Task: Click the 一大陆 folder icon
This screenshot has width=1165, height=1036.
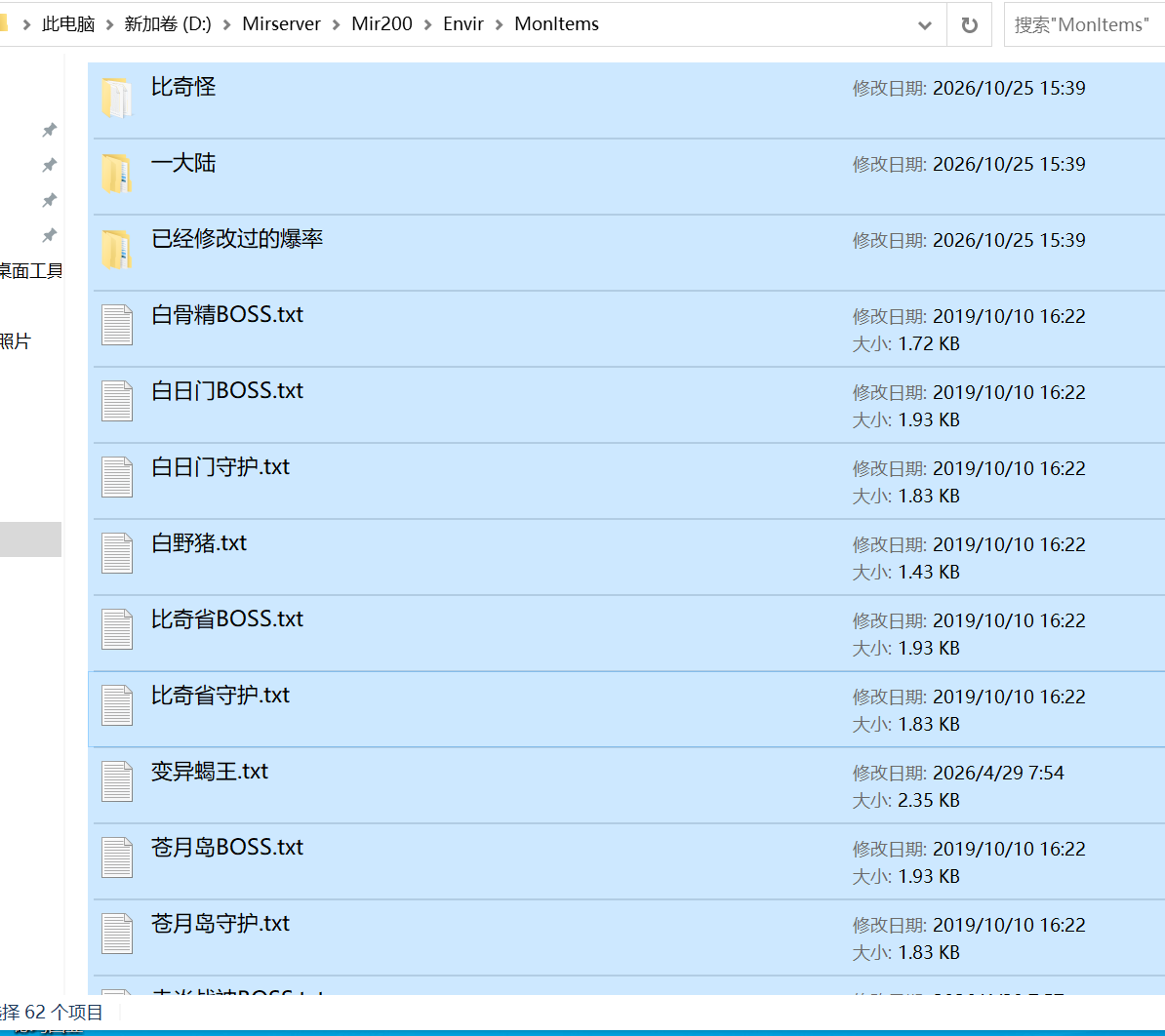Action: 117,174
